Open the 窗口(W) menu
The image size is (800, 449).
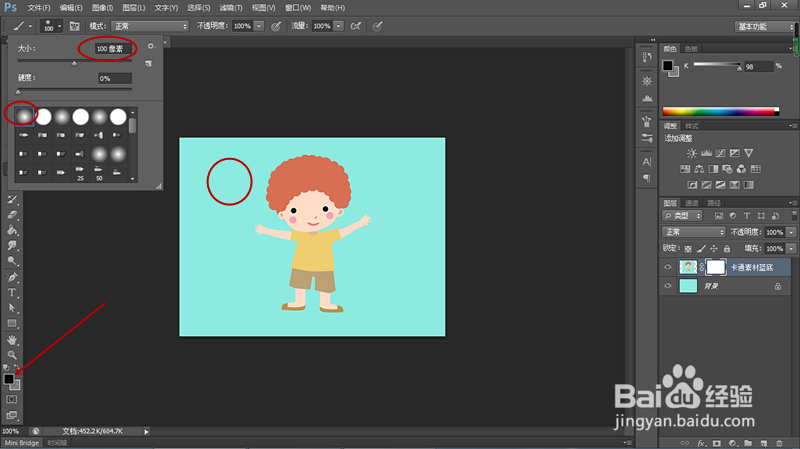(x=298, y=8)
